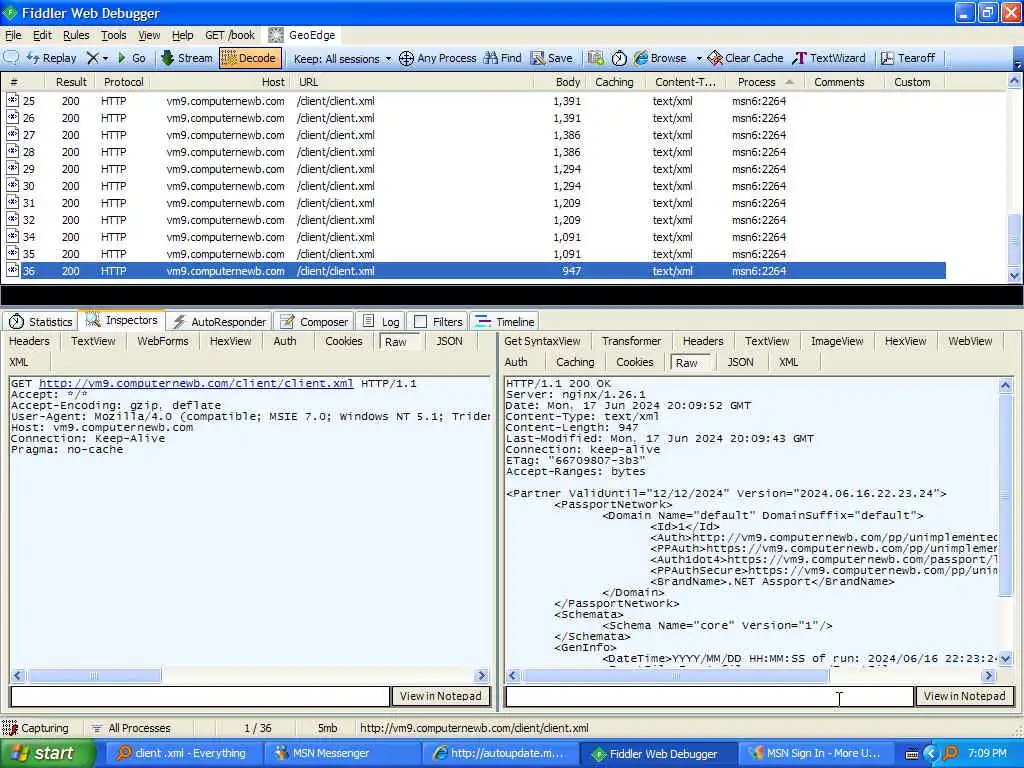Open the Keep: All sessions dropdown

point(342,59)
